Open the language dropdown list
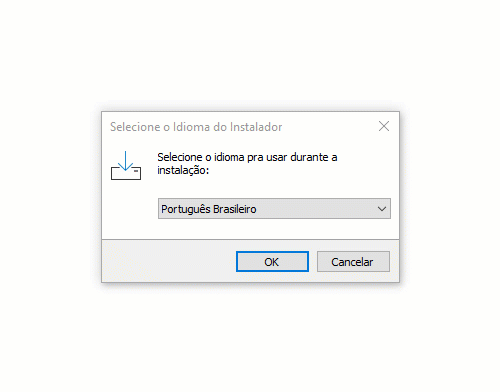The image size is (500, 392). [274, 209]
